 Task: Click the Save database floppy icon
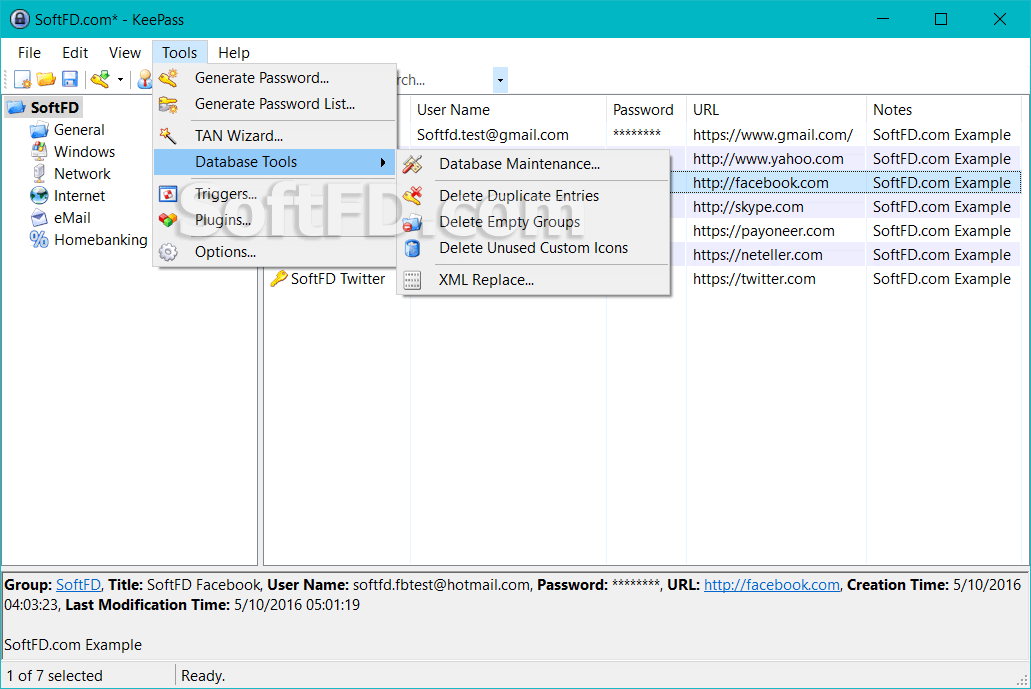(x=70, y=80)
